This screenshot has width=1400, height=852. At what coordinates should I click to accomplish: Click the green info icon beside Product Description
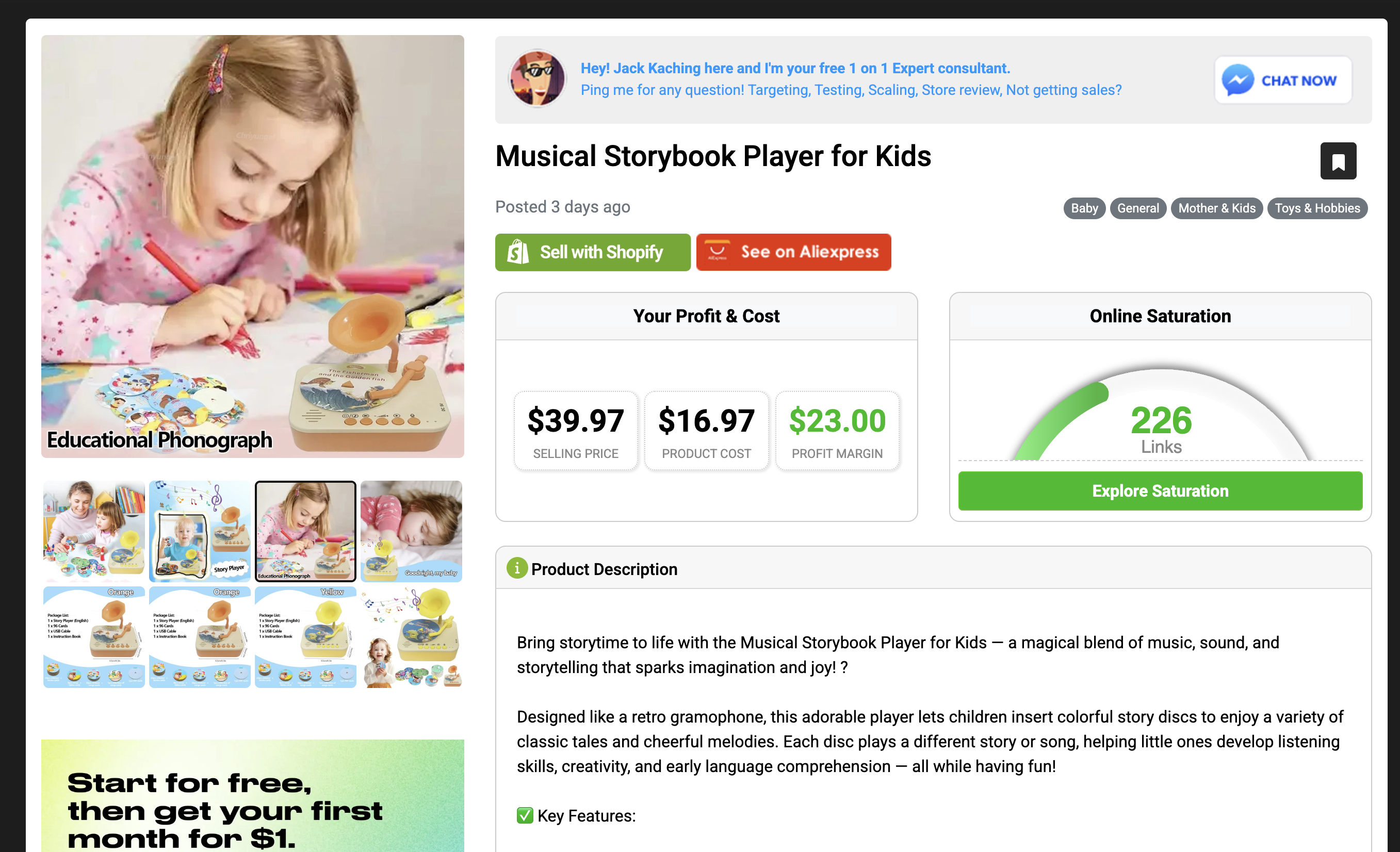coord(516,568)
